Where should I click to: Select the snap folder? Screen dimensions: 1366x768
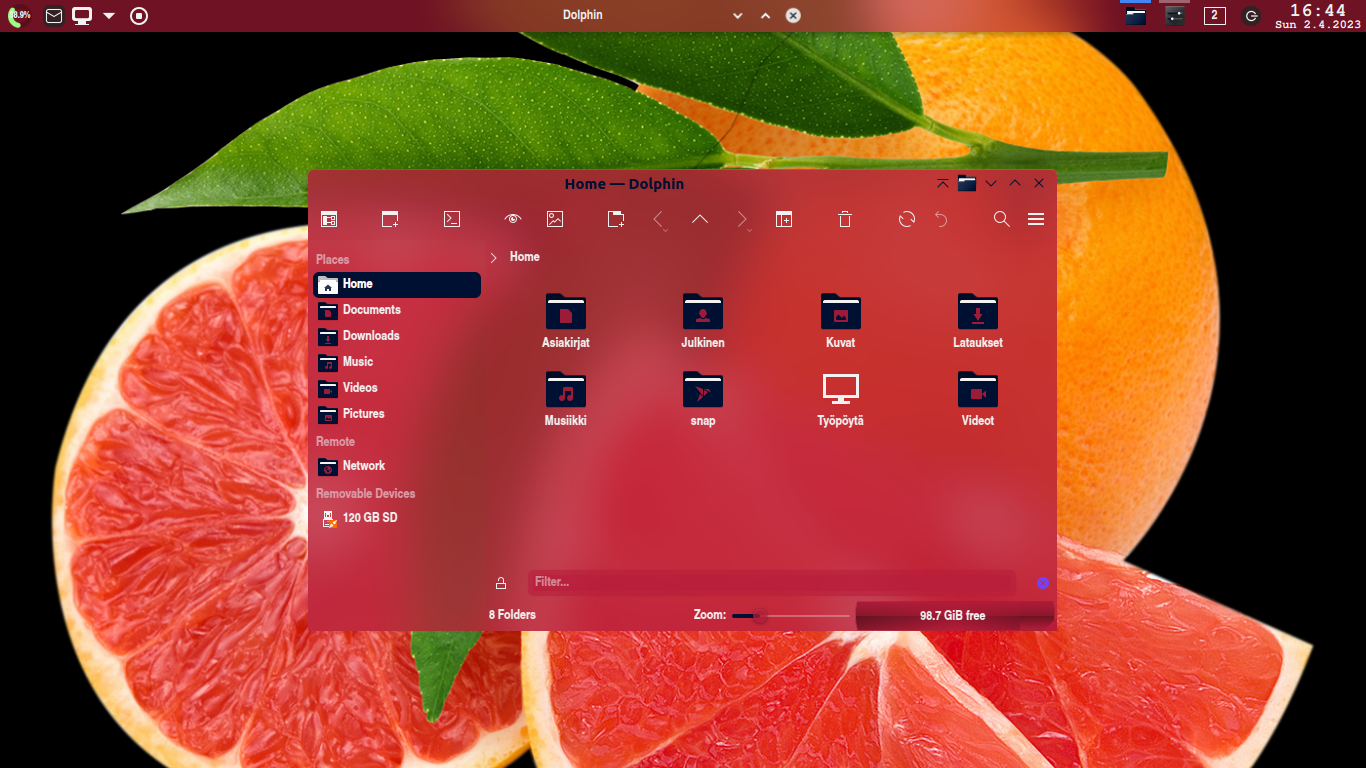[703, 399]
